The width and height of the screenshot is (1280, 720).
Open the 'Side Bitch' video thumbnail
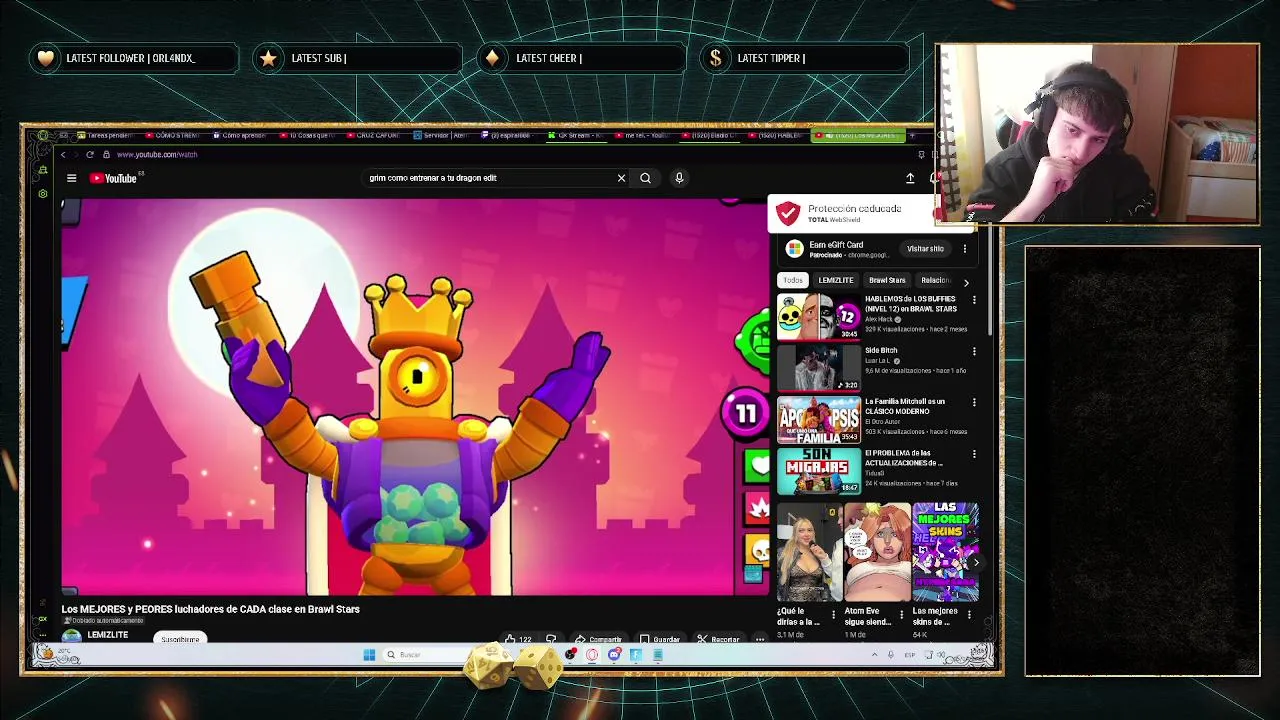tap(819, 368)
